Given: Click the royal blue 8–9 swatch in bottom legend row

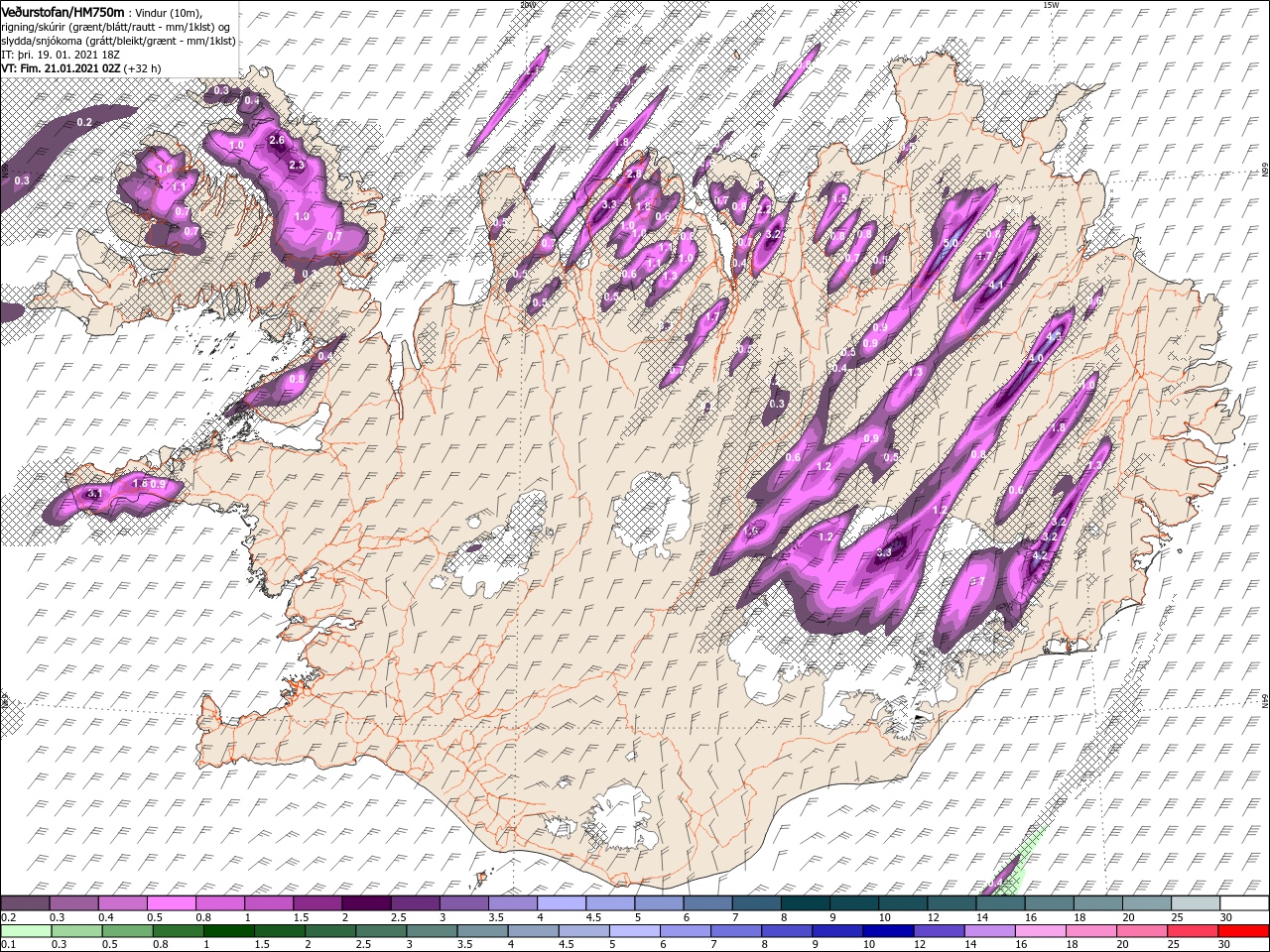Looking at the screenshot, I should coord(787,931).
